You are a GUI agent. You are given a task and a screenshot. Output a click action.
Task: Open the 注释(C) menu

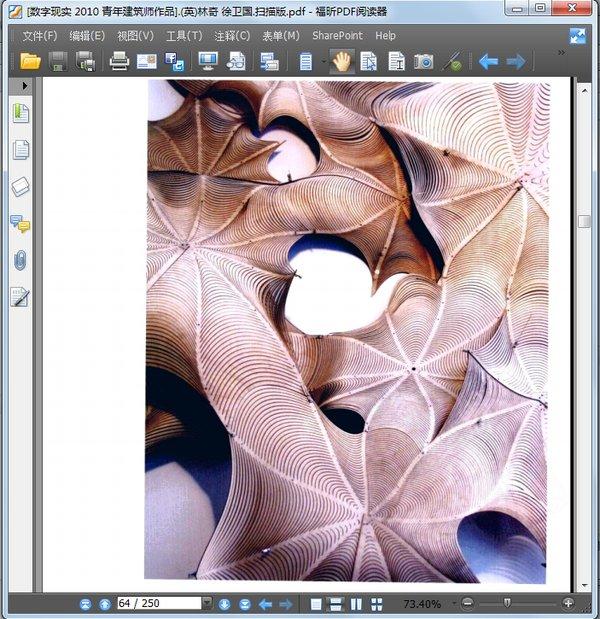(x=232, y=36)
